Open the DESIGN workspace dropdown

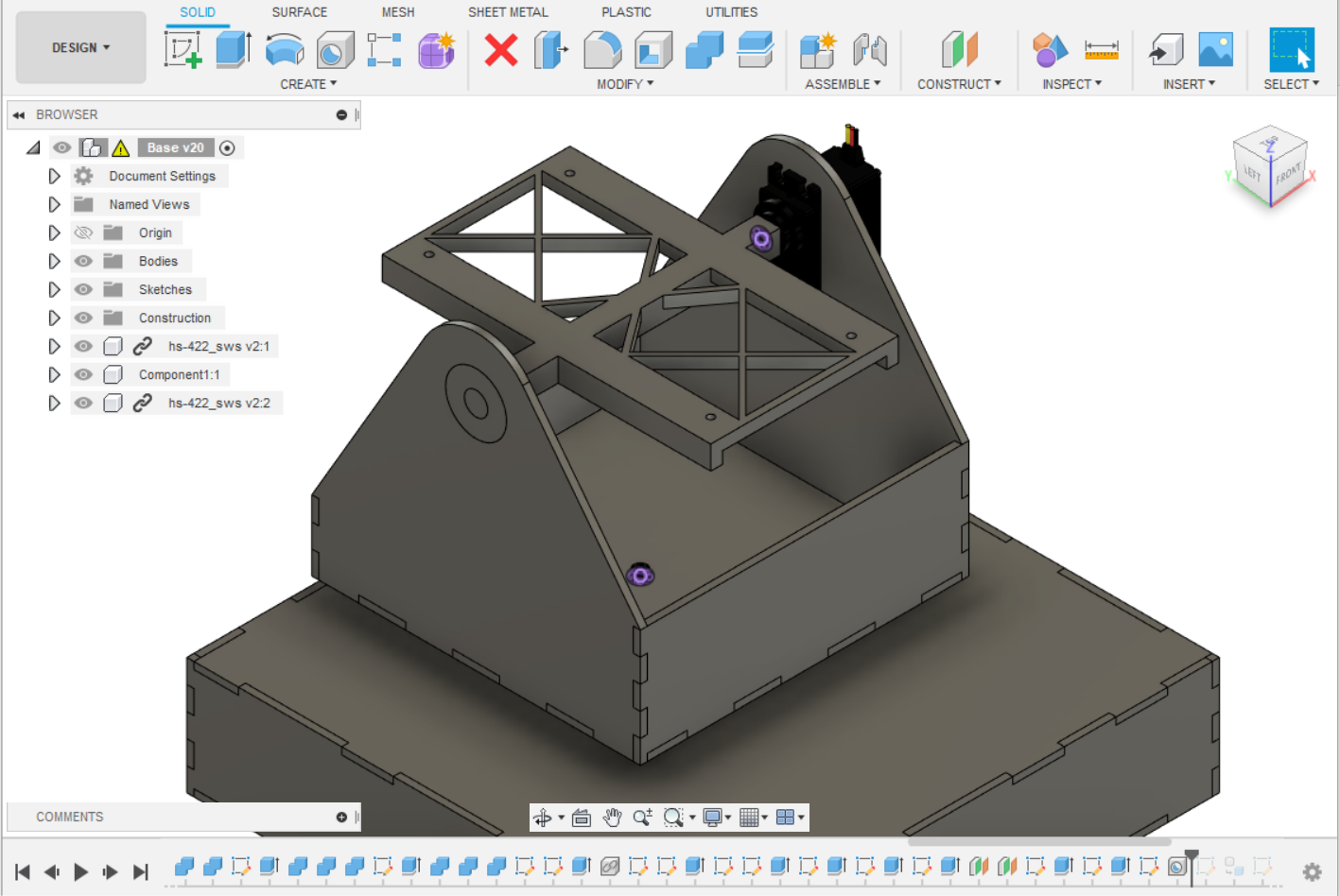(81, 47)
